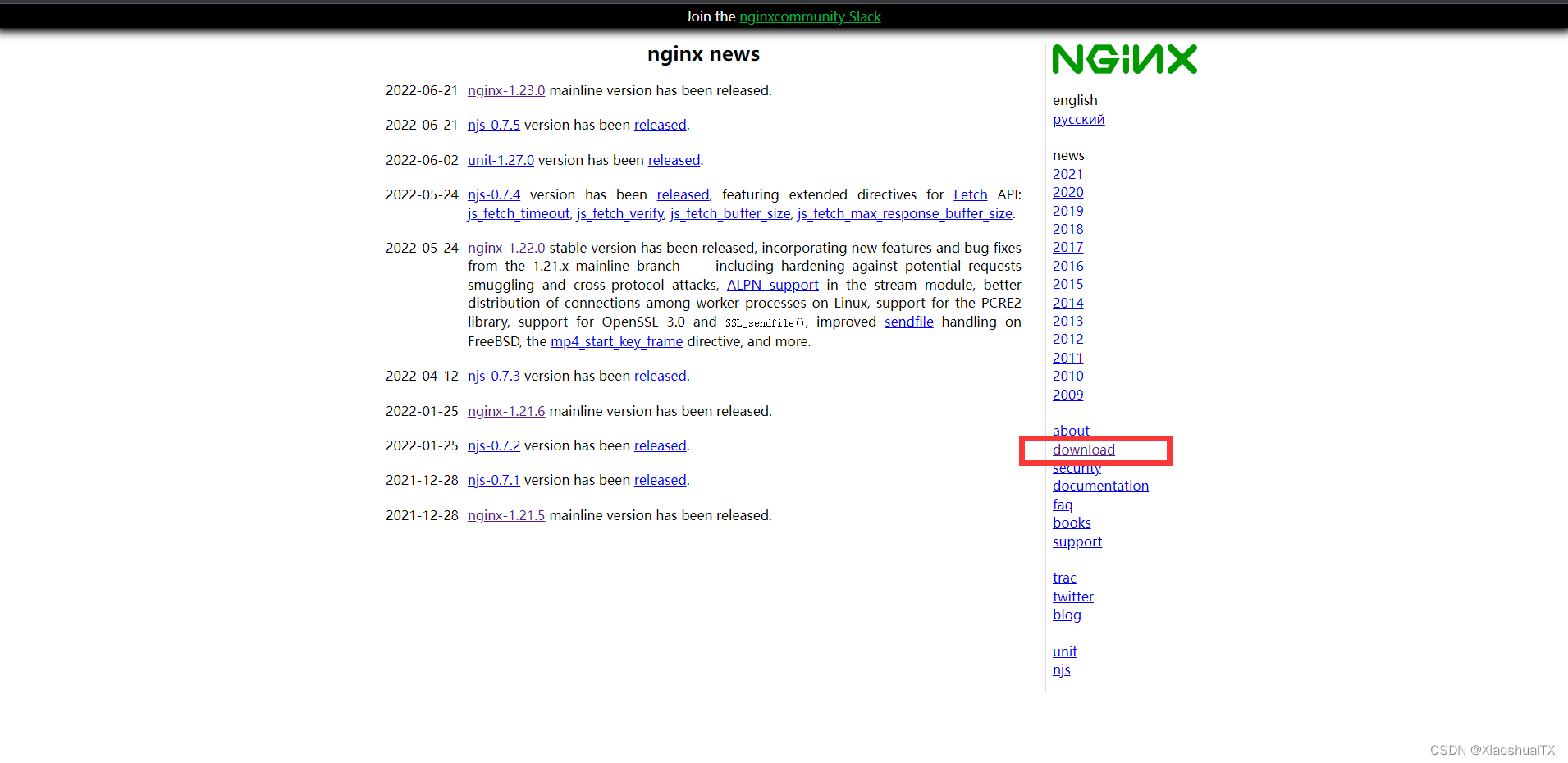Open the books page
The height and width of the screenshot is (763, 1568).
point(1072,523)
